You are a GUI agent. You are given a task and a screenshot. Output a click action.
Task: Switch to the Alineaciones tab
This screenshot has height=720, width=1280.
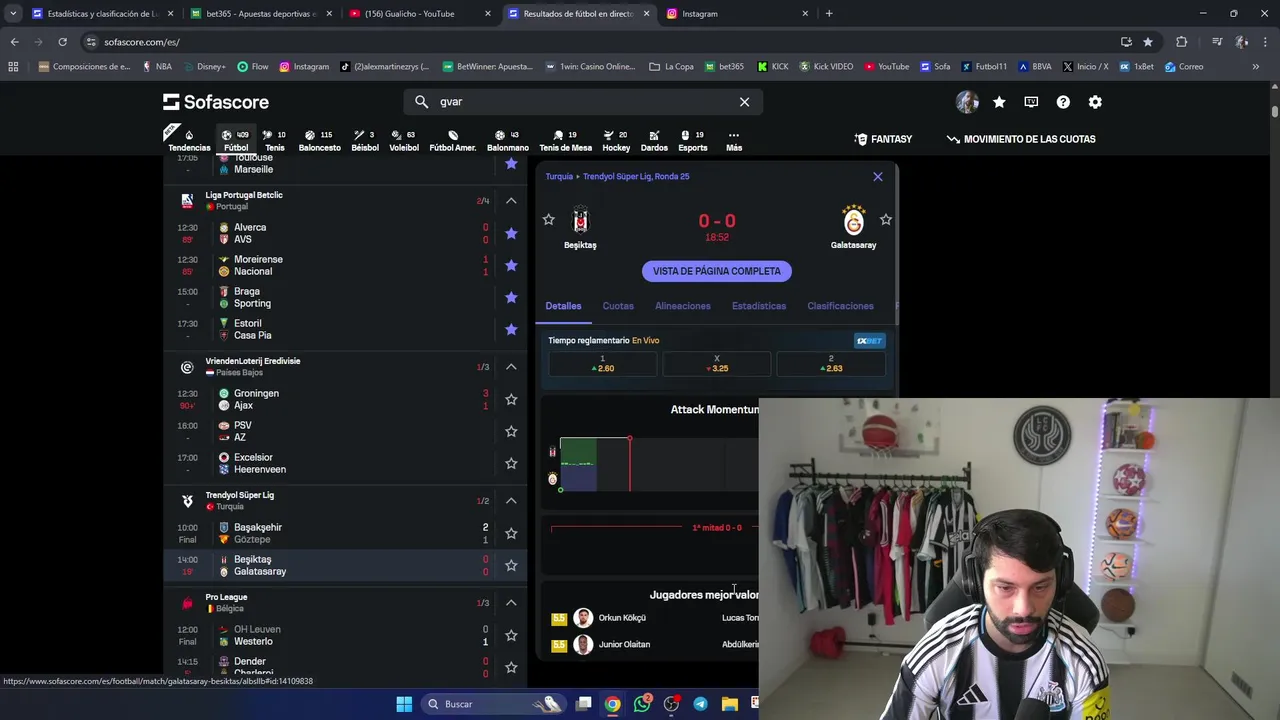pyautogui.click(x=683, y=306)
